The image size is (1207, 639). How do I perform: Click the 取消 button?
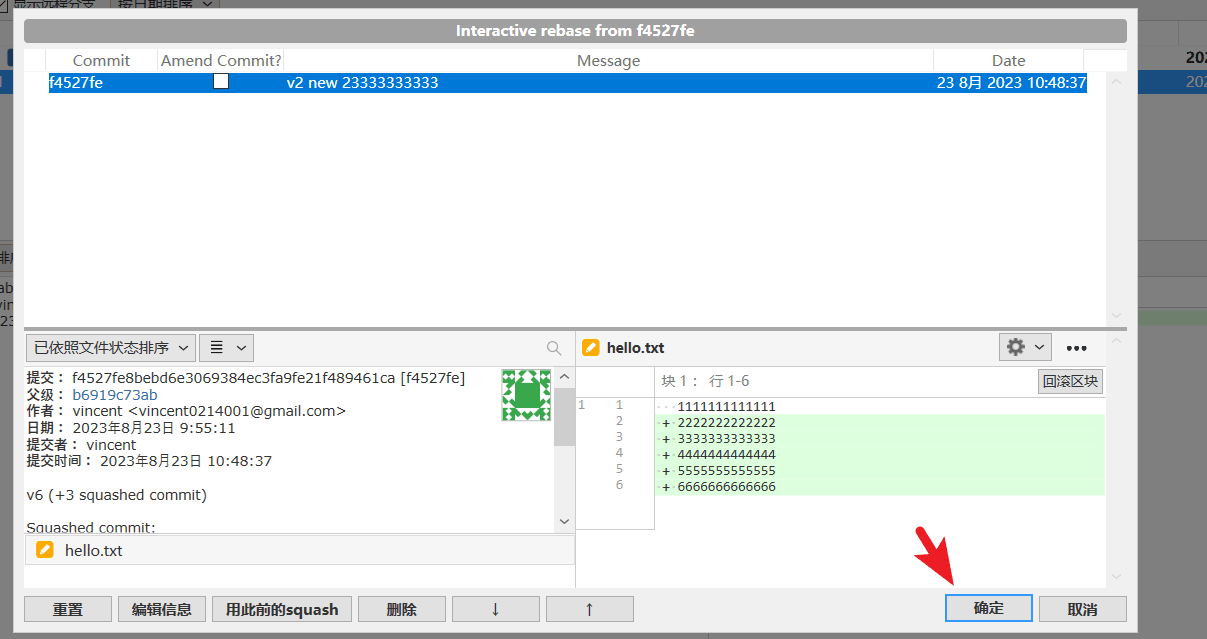1082,609
